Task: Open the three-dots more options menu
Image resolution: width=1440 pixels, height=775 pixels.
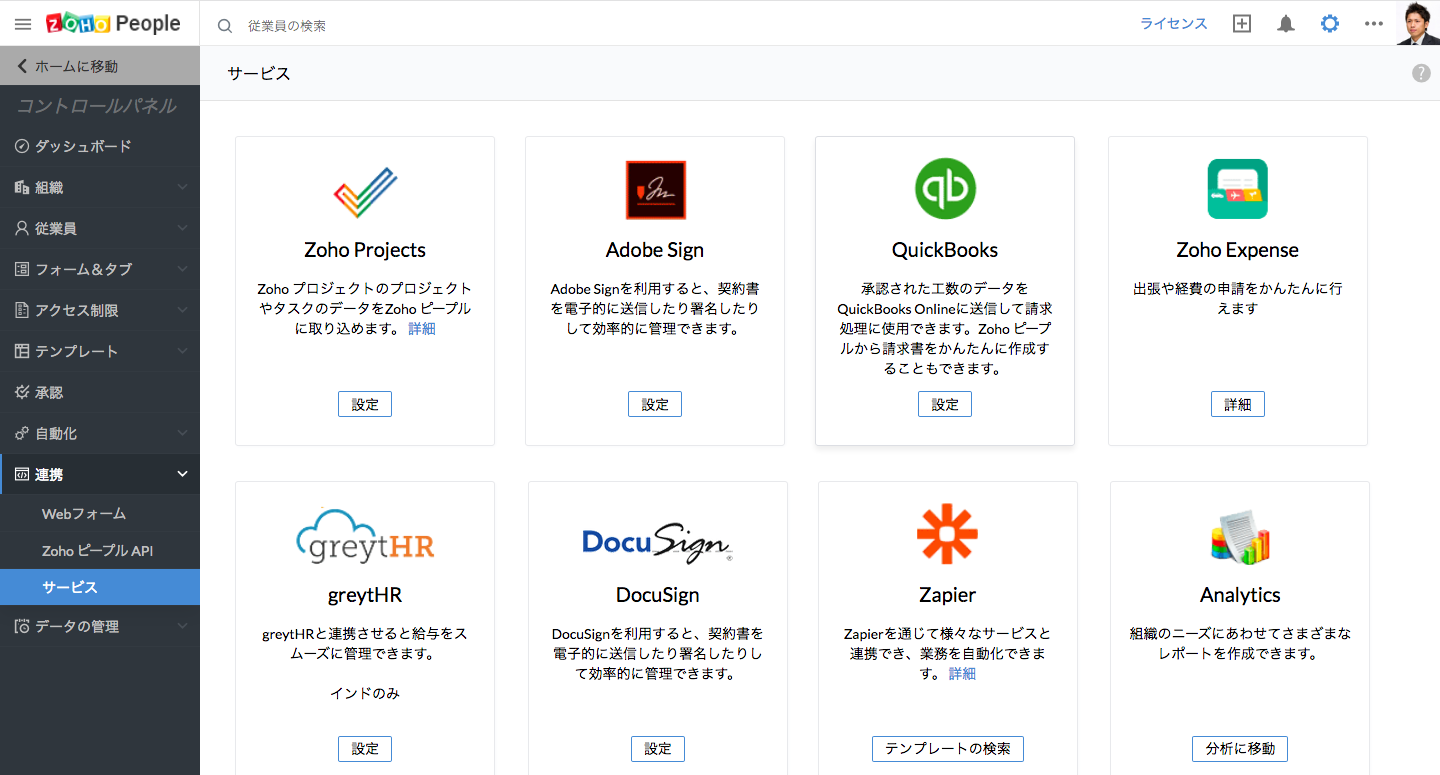Action: pyautogui.click(x=1374, y=24)
